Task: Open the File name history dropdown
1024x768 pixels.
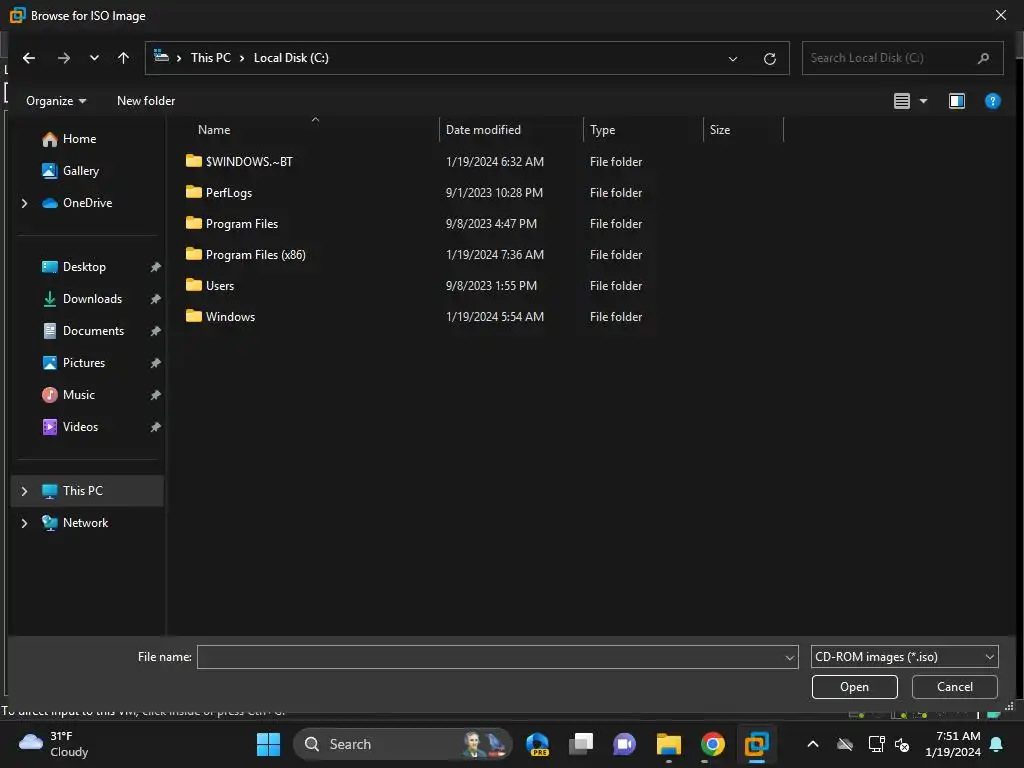Action: (x=790, y=657)
